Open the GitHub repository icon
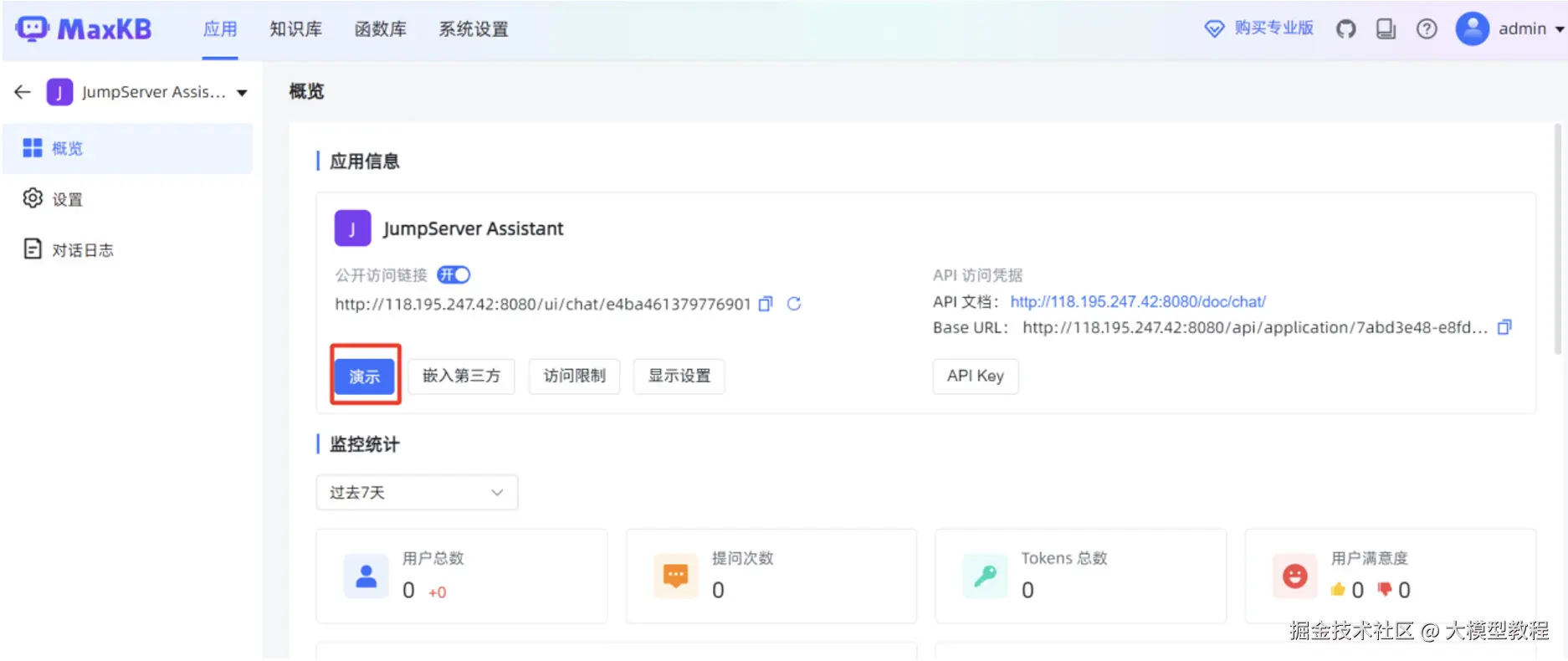 (1345, 29)
